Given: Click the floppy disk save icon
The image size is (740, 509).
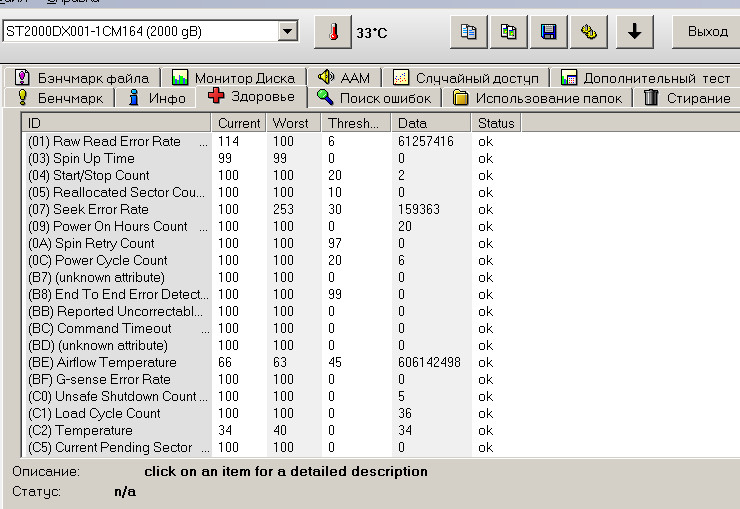Looking at the screenshot, I should tap(548, 32).
